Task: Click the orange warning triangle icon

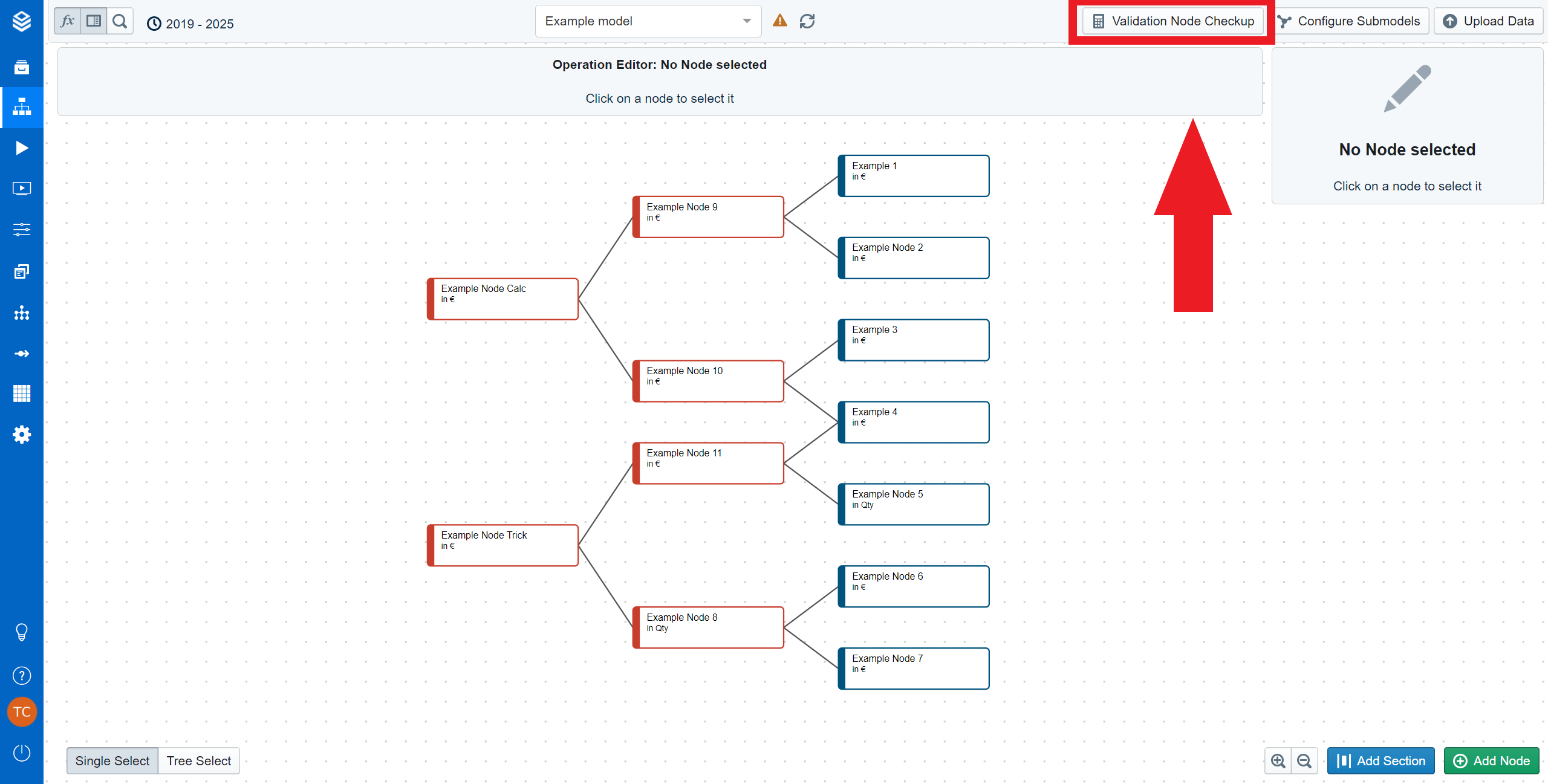Action: pyautogui.click(x=780, y=21)
